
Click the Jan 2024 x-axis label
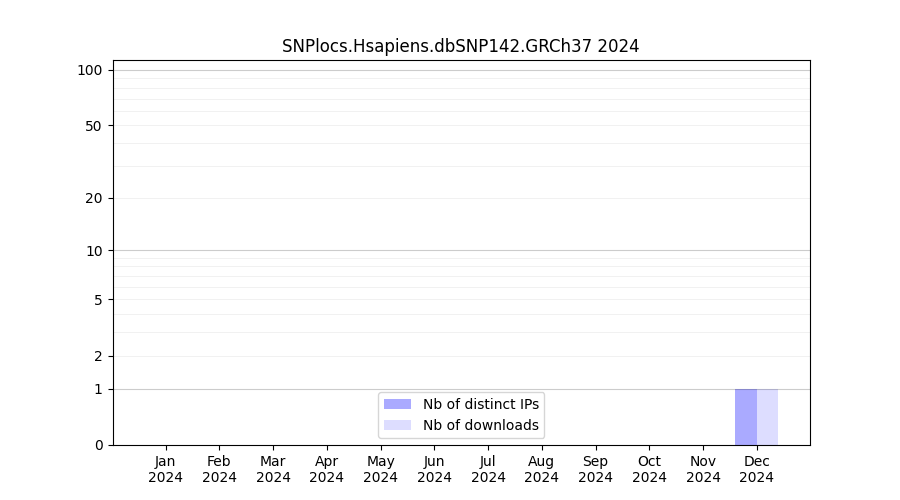click(x=166, y=469)
